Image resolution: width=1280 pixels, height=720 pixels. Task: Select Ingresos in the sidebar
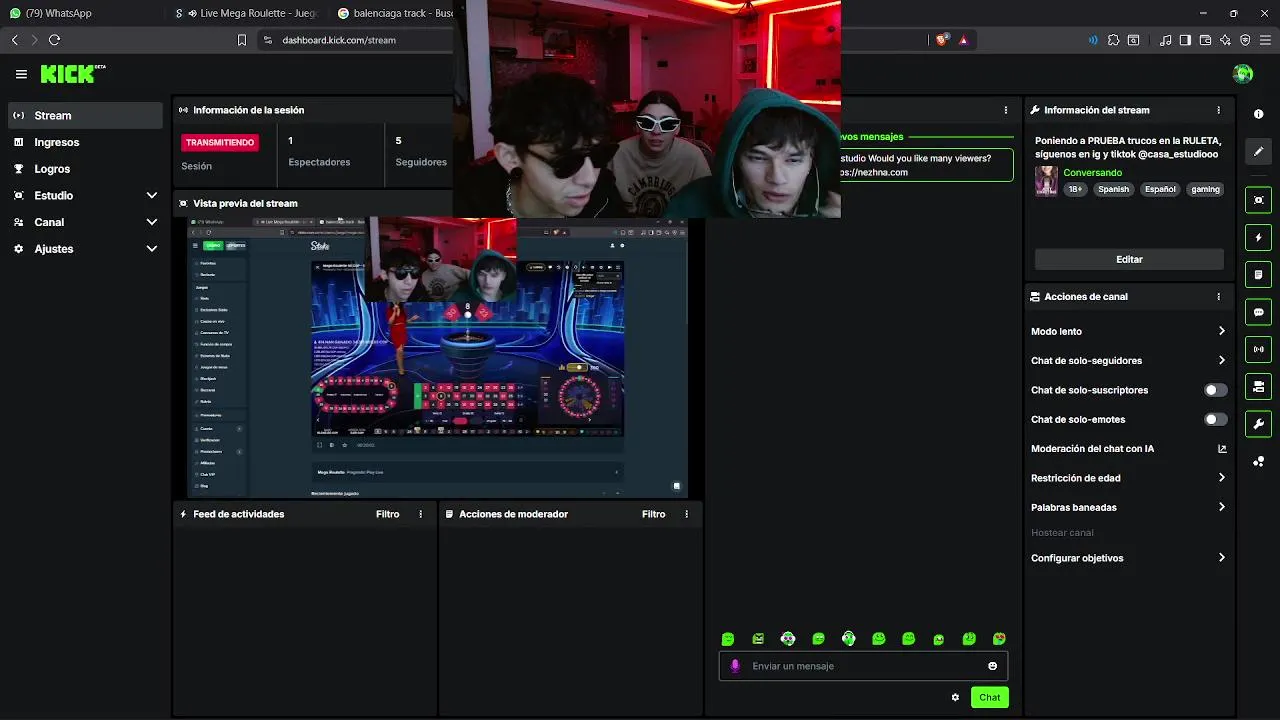point(85,142)
